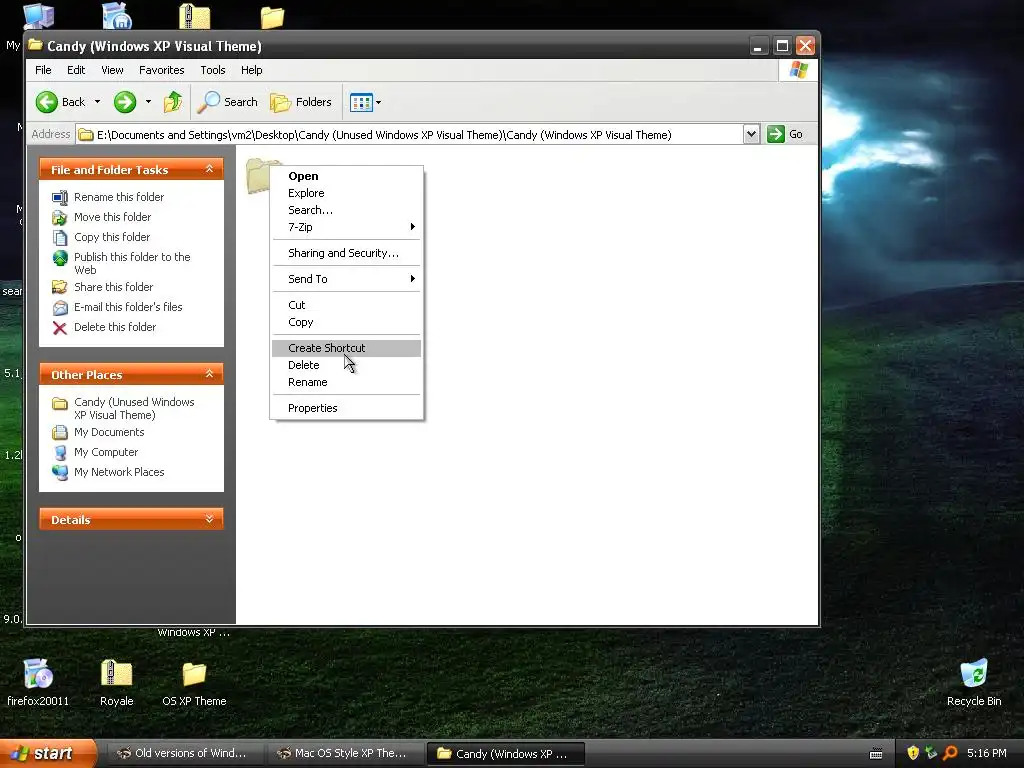Image resolution: width=1024 pixels, height=768 pixels.
Task: Click Candy (Windows XP ... taskbar button
Action: coord(505,754)
